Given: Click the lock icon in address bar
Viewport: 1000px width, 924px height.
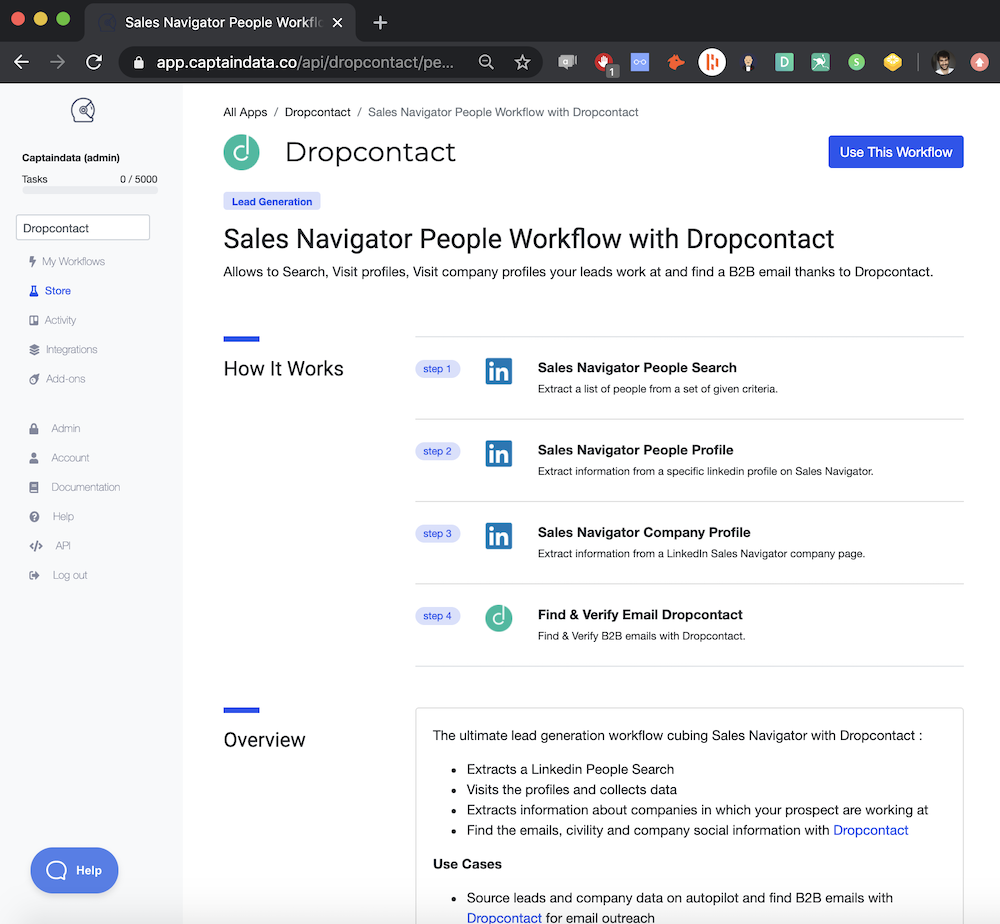Looking at the screenshot, I should pos(138,62).
